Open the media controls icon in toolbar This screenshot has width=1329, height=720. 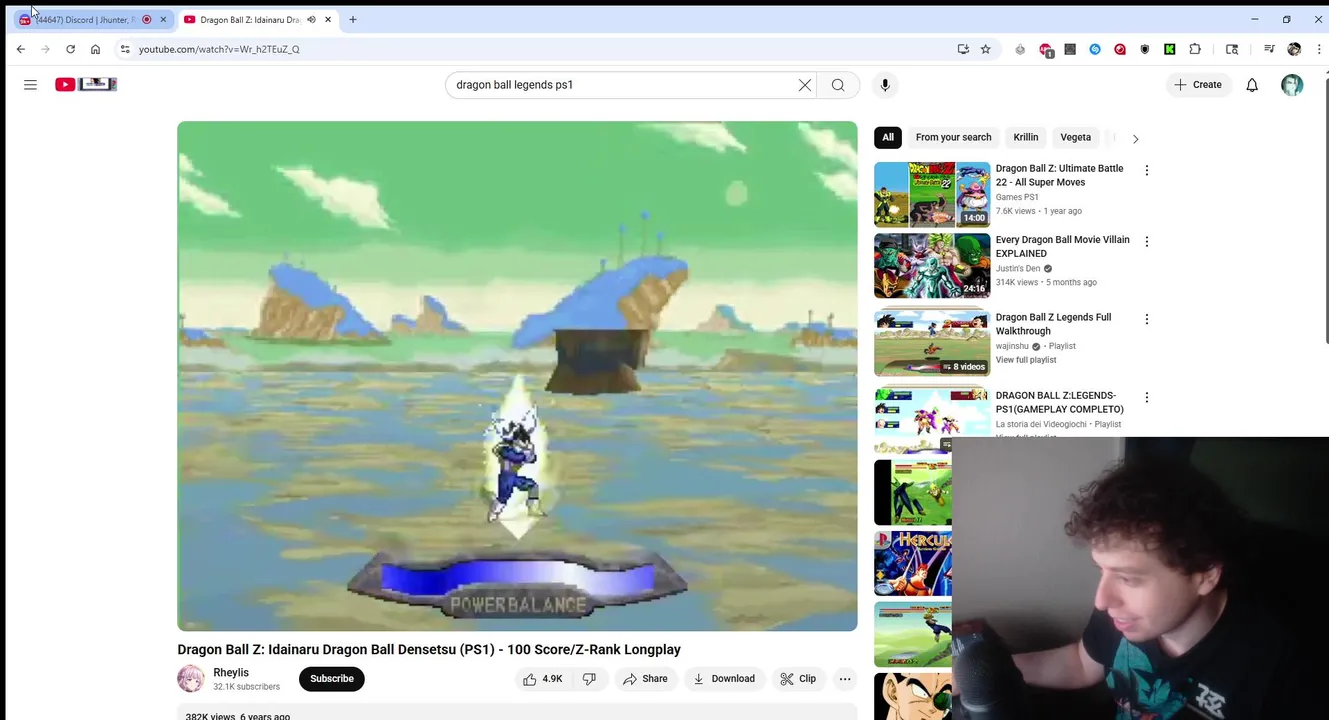pos(1269,49)
